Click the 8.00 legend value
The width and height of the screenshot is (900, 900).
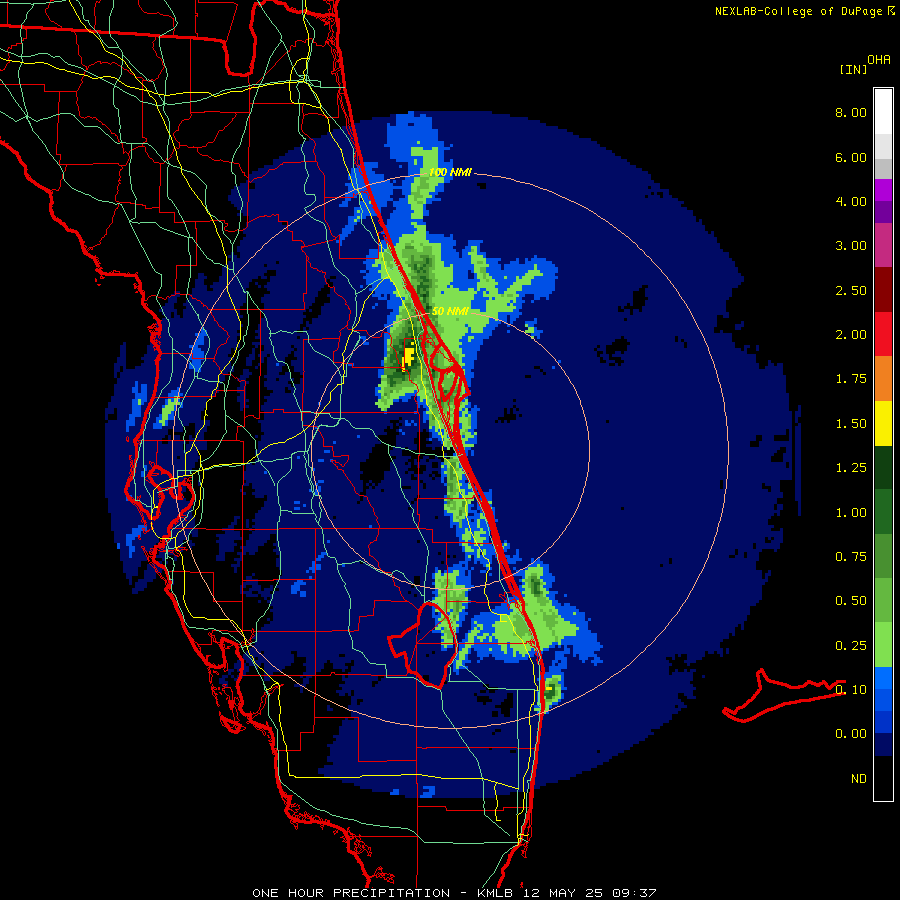tap(851, 112)
